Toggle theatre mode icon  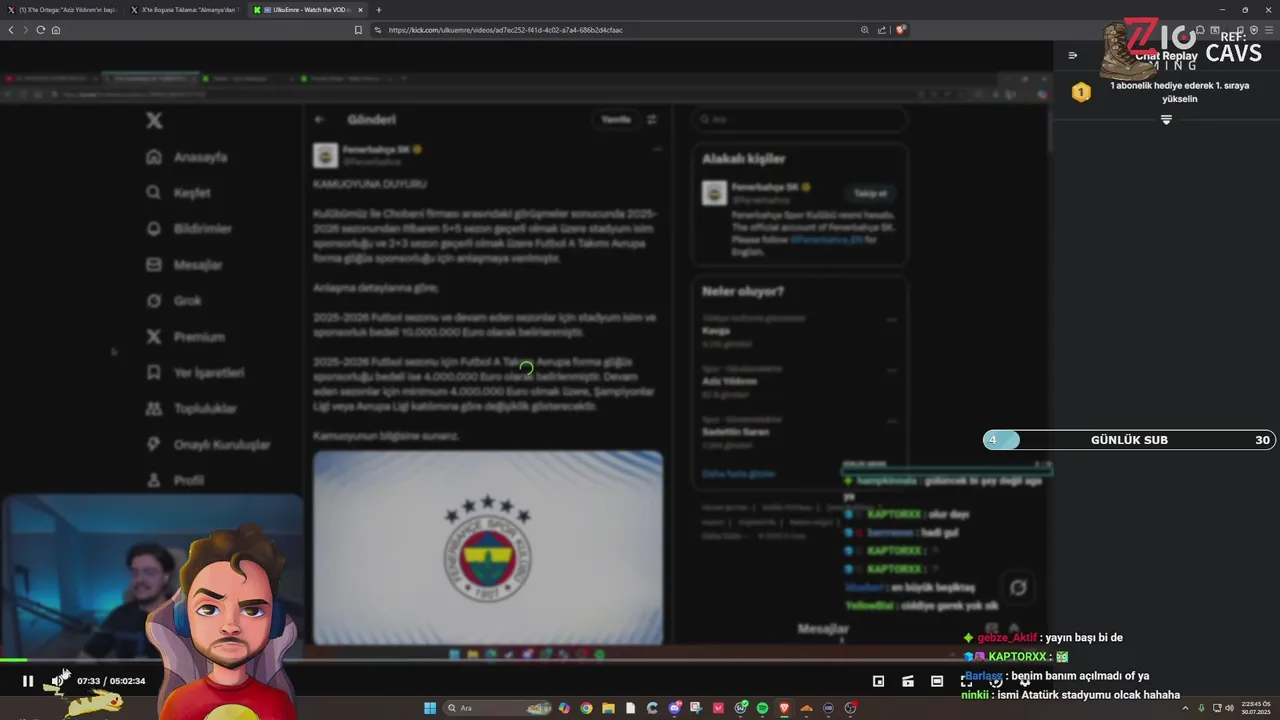pyautogui.click(x=937, y=681)
